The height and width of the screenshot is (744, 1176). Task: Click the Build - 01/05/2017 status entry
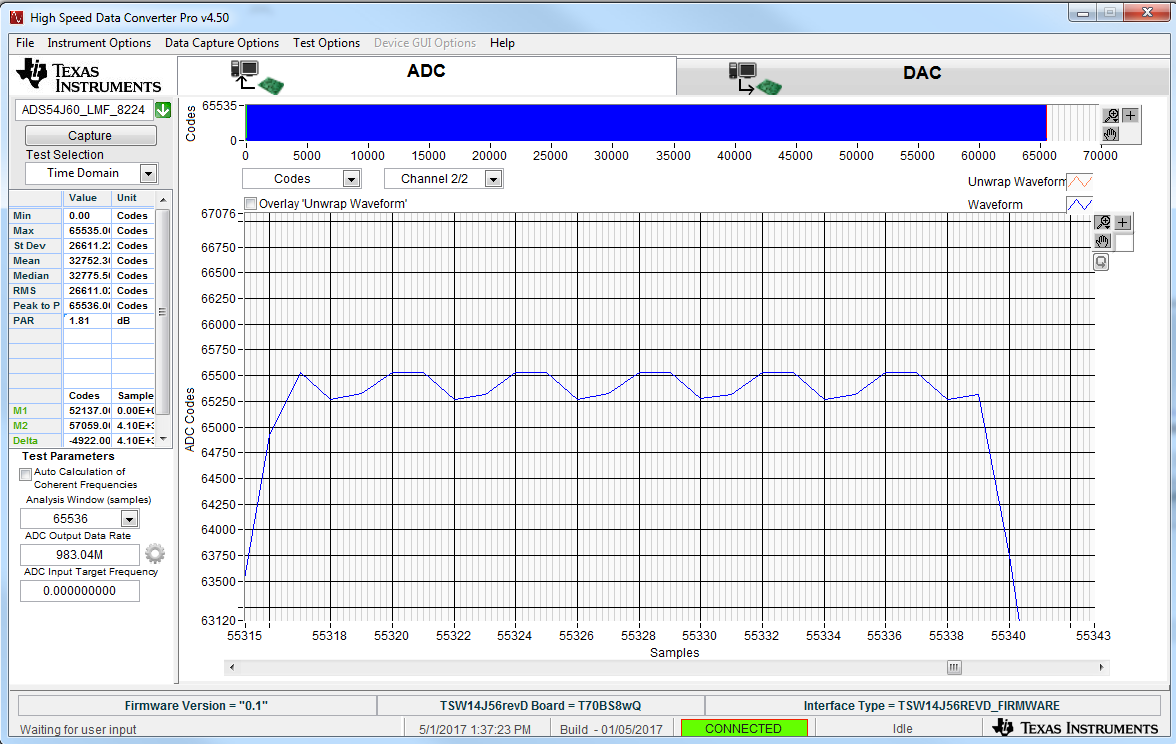coord(611,729)
